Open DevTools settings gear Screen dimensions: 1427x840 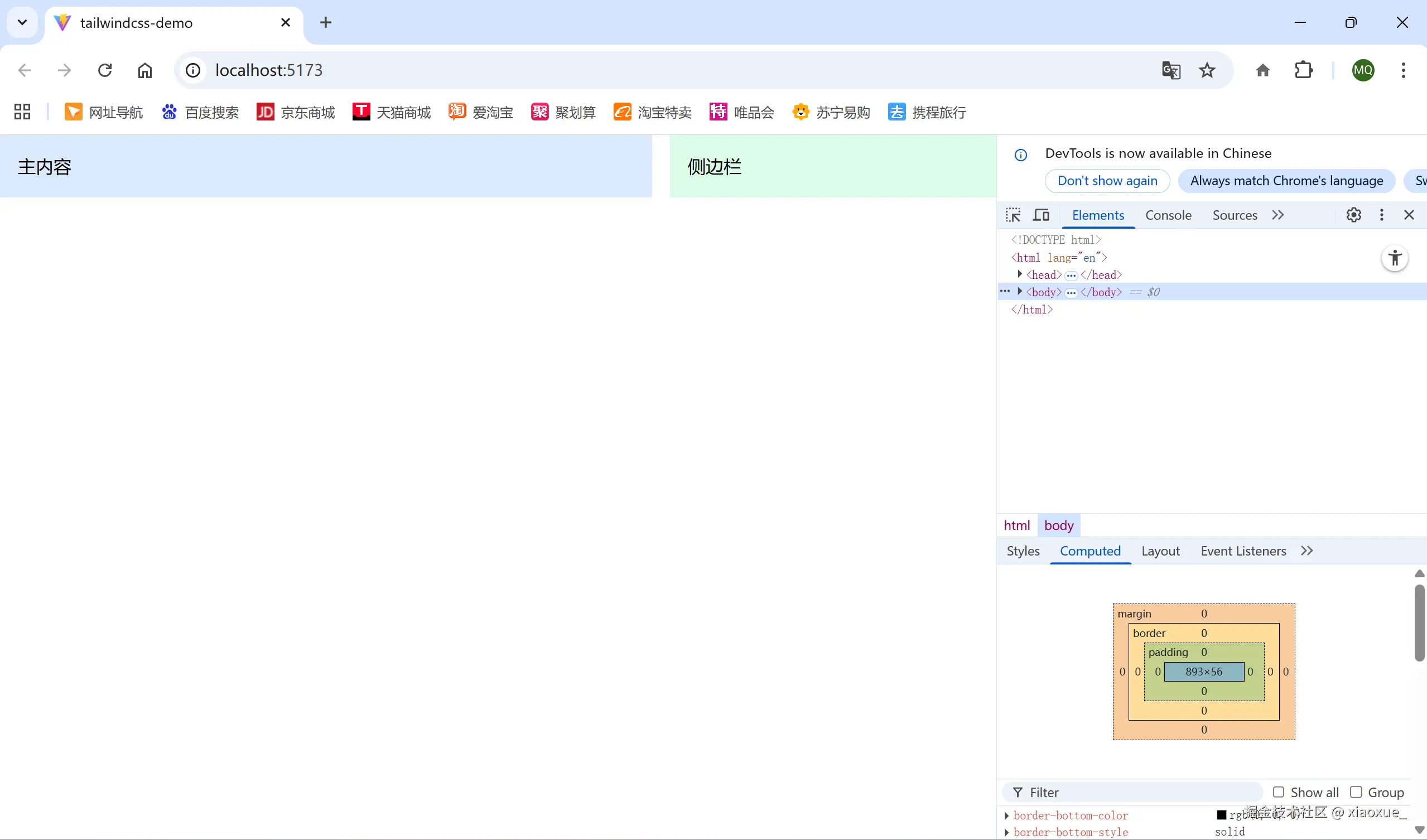point(1354,215)
